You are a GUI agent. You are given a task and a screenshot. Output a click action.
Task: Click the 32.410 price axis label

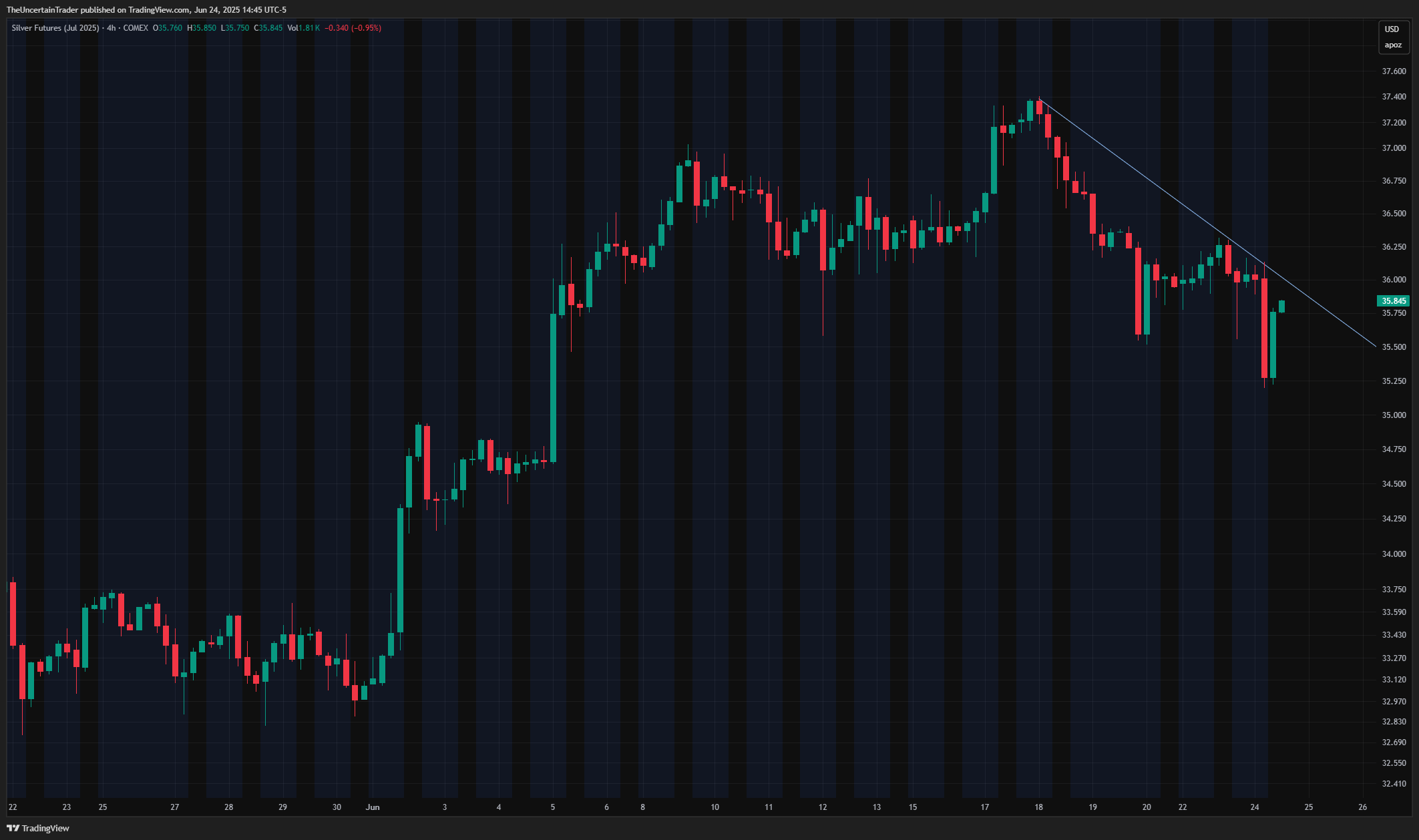(1394, 784)
